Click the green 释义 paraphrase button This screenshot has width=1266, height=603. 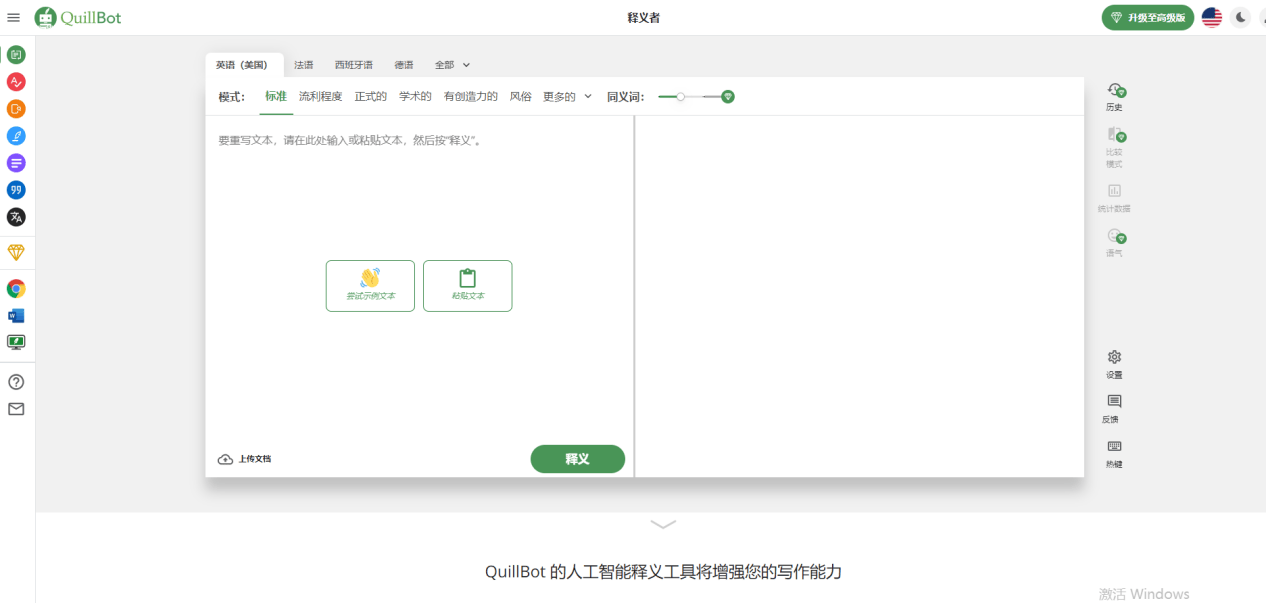coord(577,459)
